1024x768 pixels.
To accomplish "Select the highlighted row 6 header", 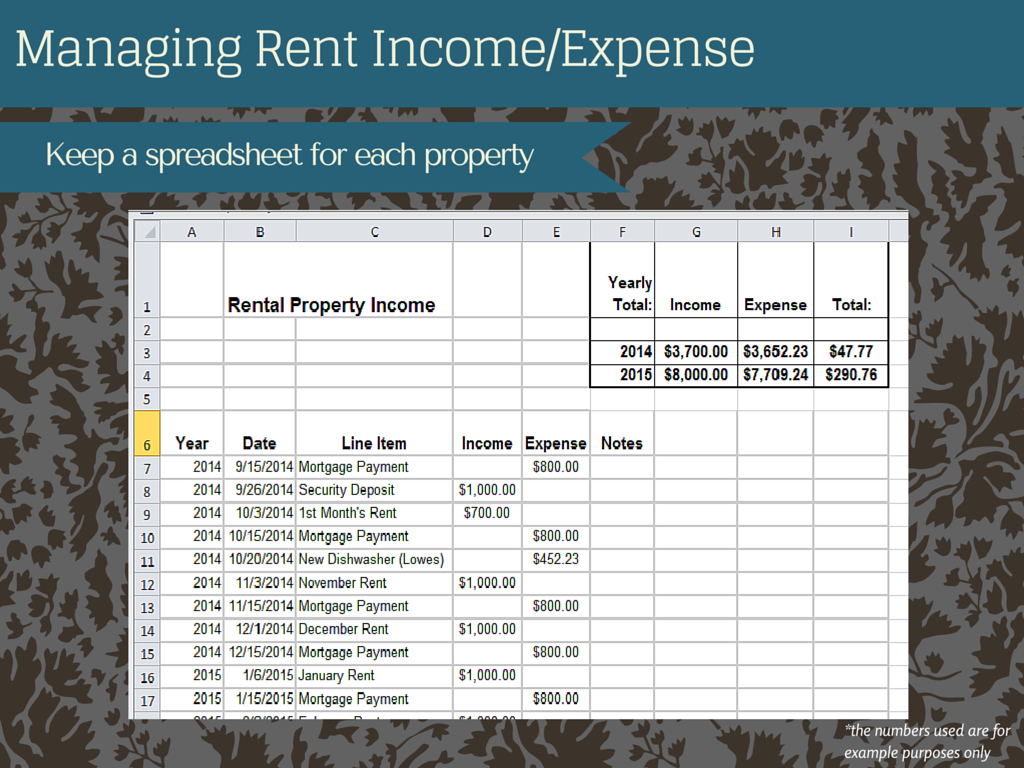I will coord(147,443).
